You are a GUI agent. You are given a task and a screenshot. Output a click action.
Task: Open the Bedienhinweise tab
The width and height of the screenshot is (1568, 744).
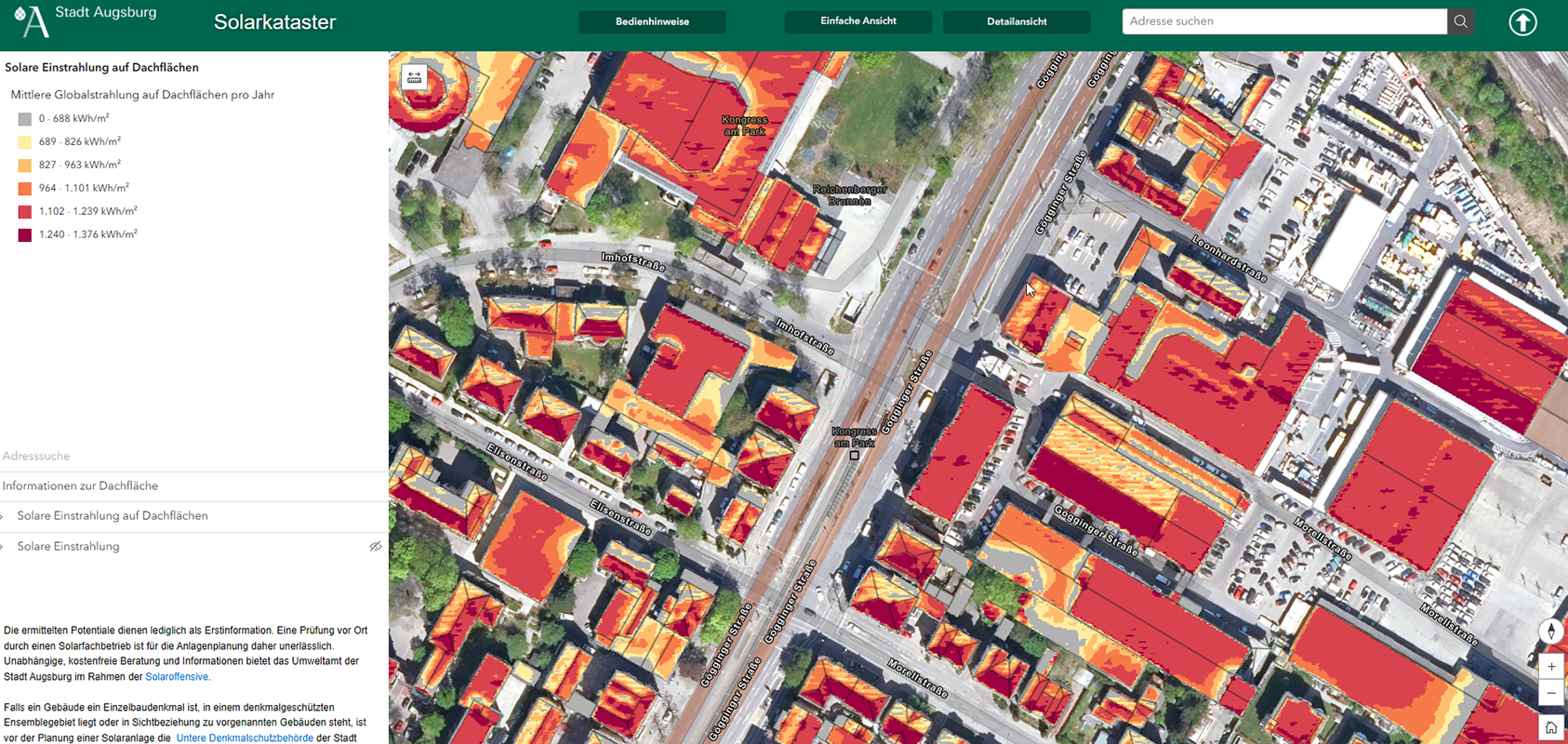pyautogui.click(x=652, y=21)
